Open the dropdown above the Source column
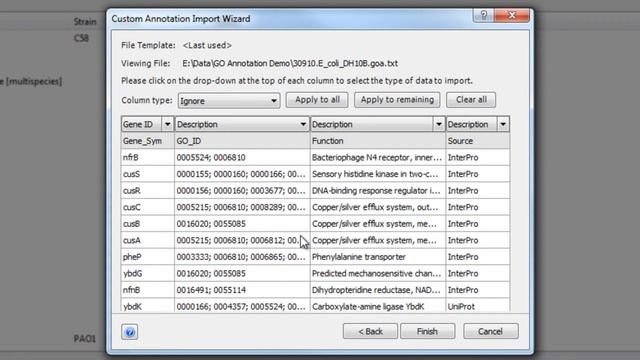 click(503, 124)
